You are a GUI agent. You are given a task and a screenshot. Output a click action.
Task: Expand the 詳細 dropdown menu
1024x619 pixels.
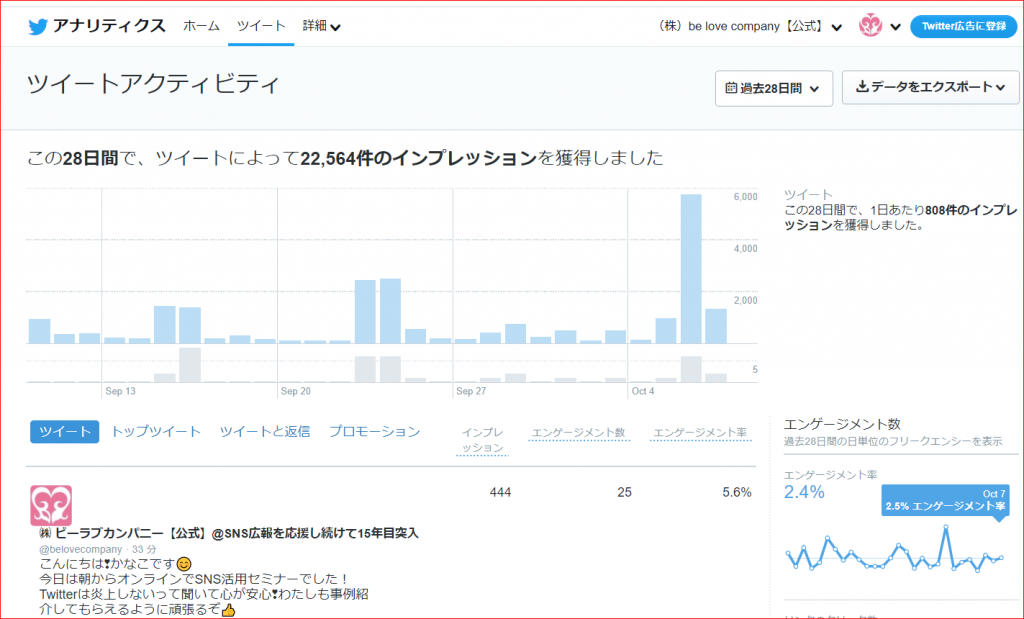(x=321, y=26)
